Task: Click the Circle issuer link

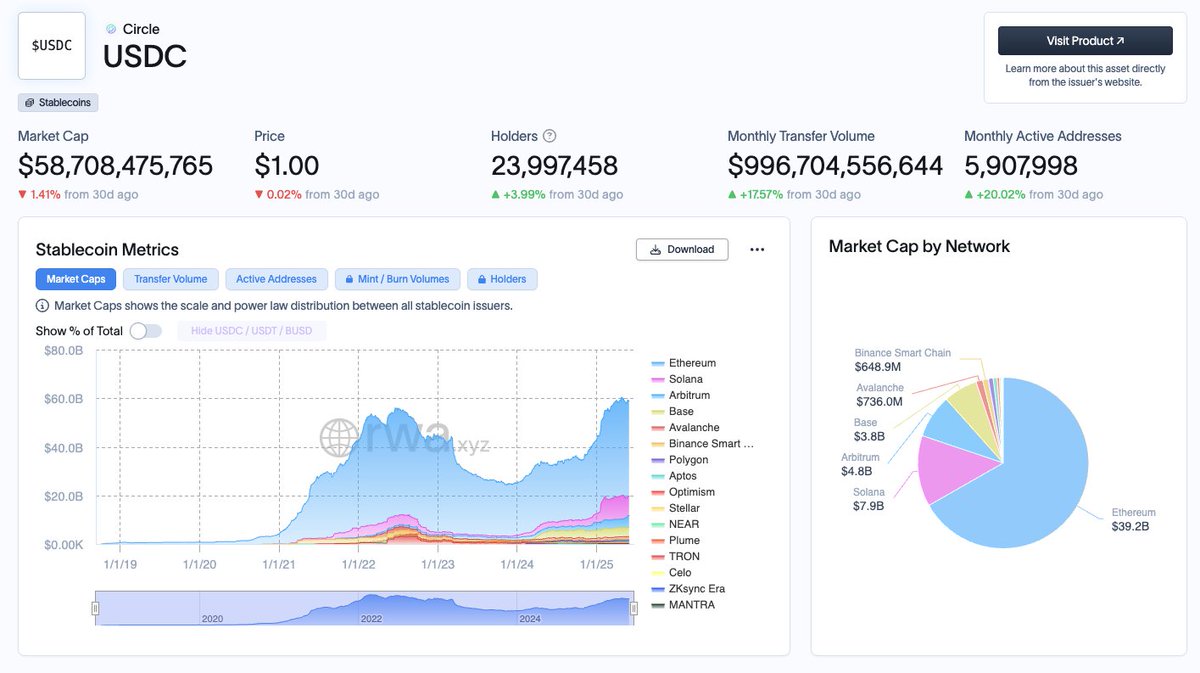Action: (141, 29)
